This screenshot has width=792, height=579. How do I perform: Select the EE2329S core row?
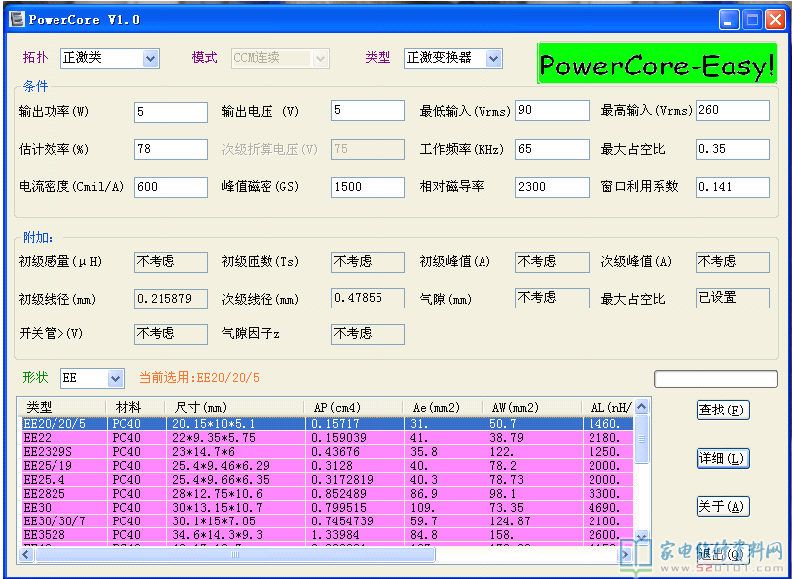326,452
